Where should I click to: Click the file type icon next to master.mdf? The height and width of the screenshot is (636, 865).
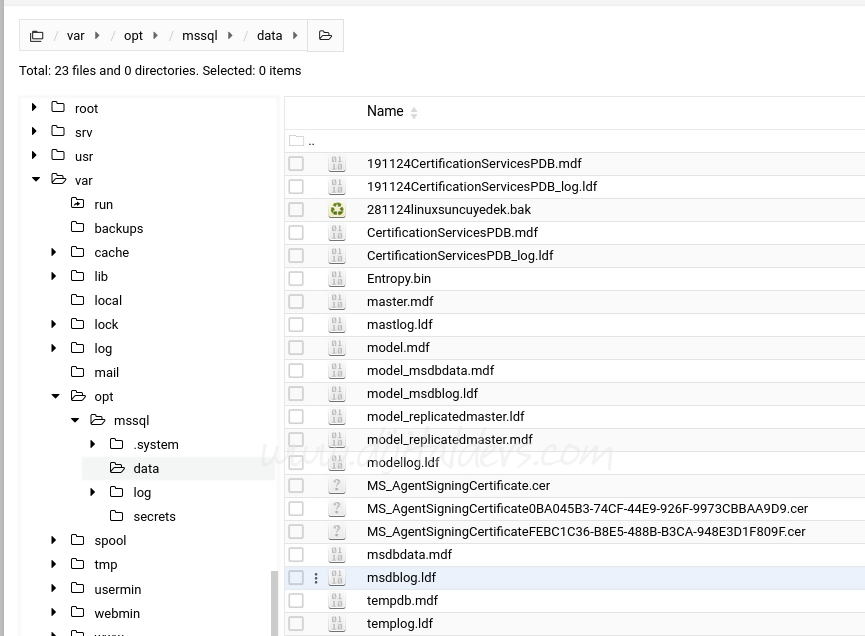337,301
